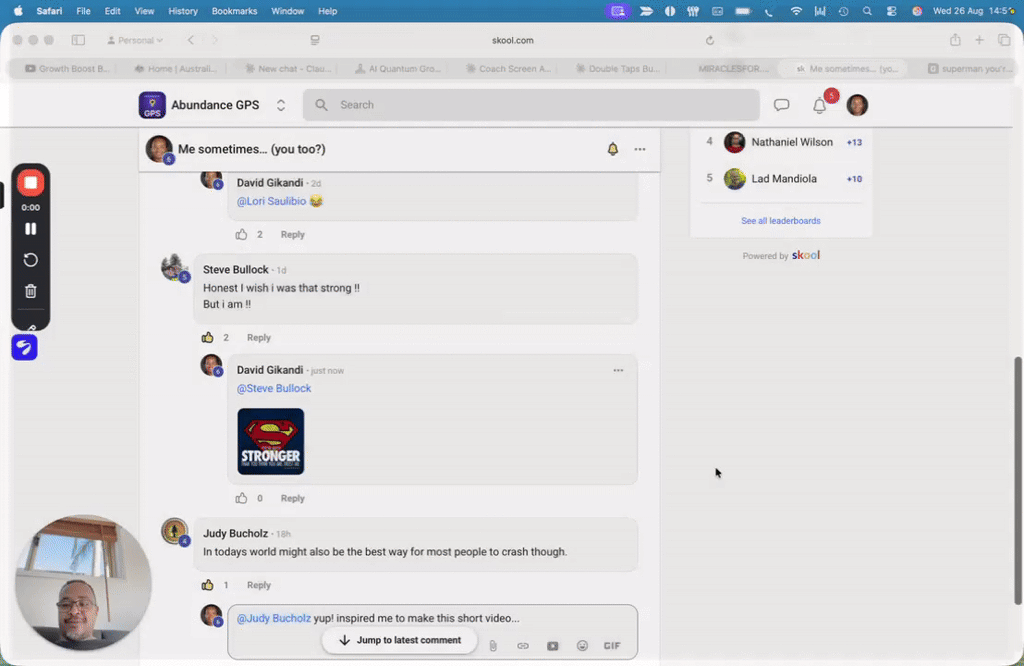Screen dimensions: 1024x666
Task: Open Edit menu in menu bar
Action: point(112,11)
